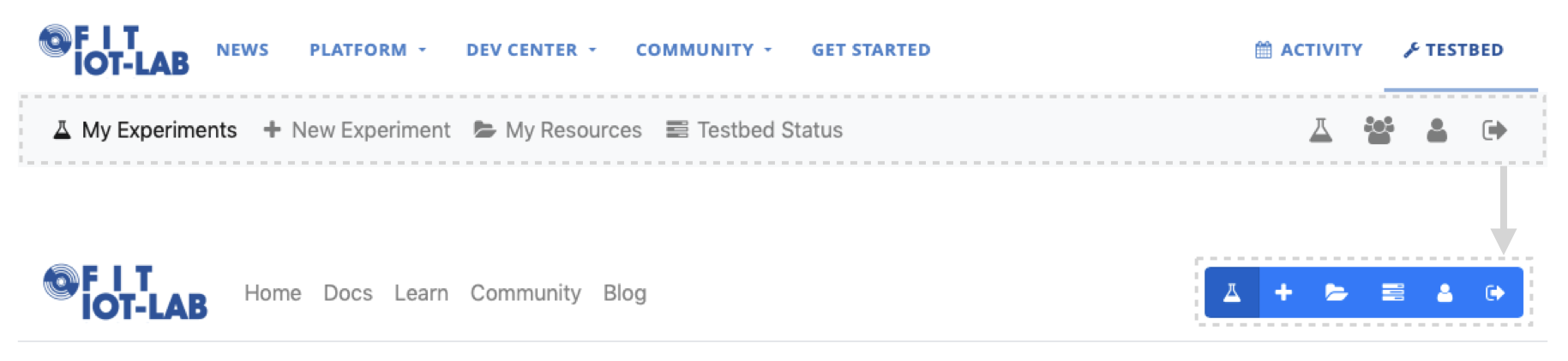This screenshot has height=361, width=1568.
Task: Click the blue user profile icon
Action: click(x=1445, y=292)
